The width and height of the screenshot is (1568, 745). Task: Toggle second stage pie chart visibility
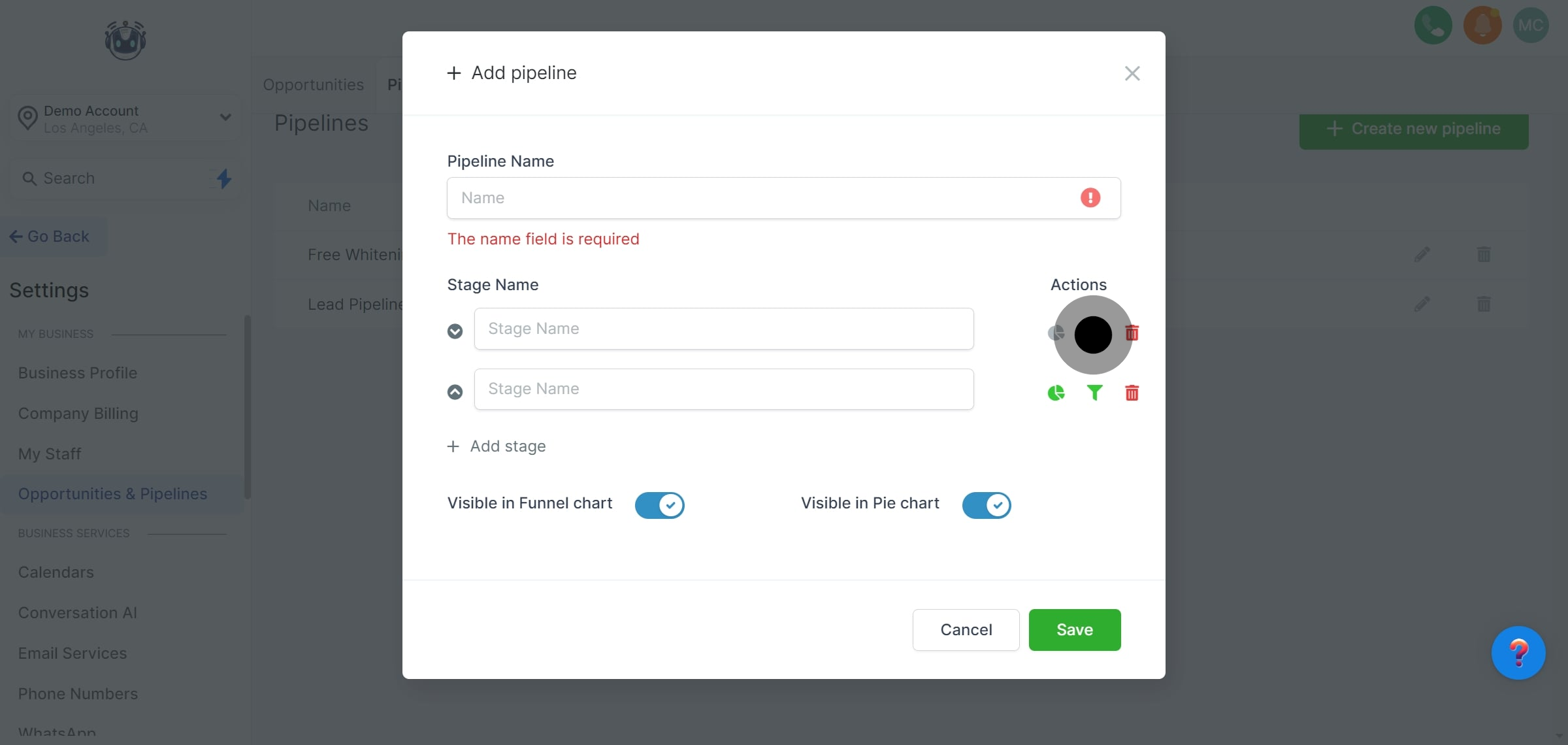pos(1056,393)
